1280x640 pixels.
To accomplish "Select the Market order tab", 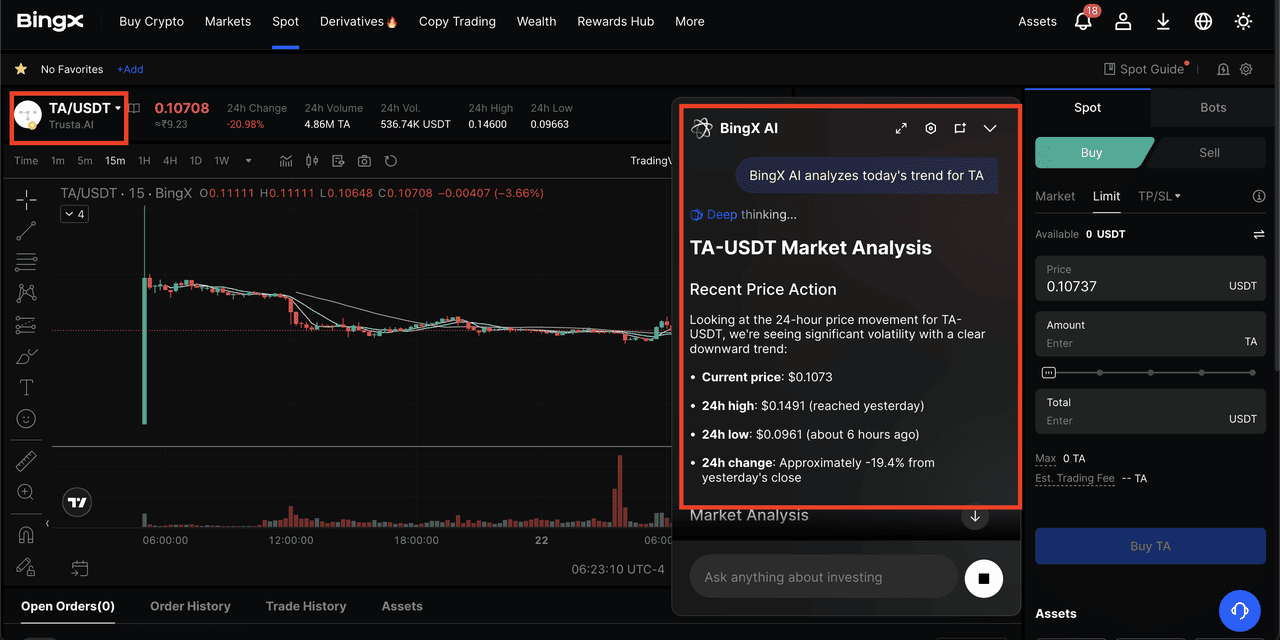I will click(1055, 196).
